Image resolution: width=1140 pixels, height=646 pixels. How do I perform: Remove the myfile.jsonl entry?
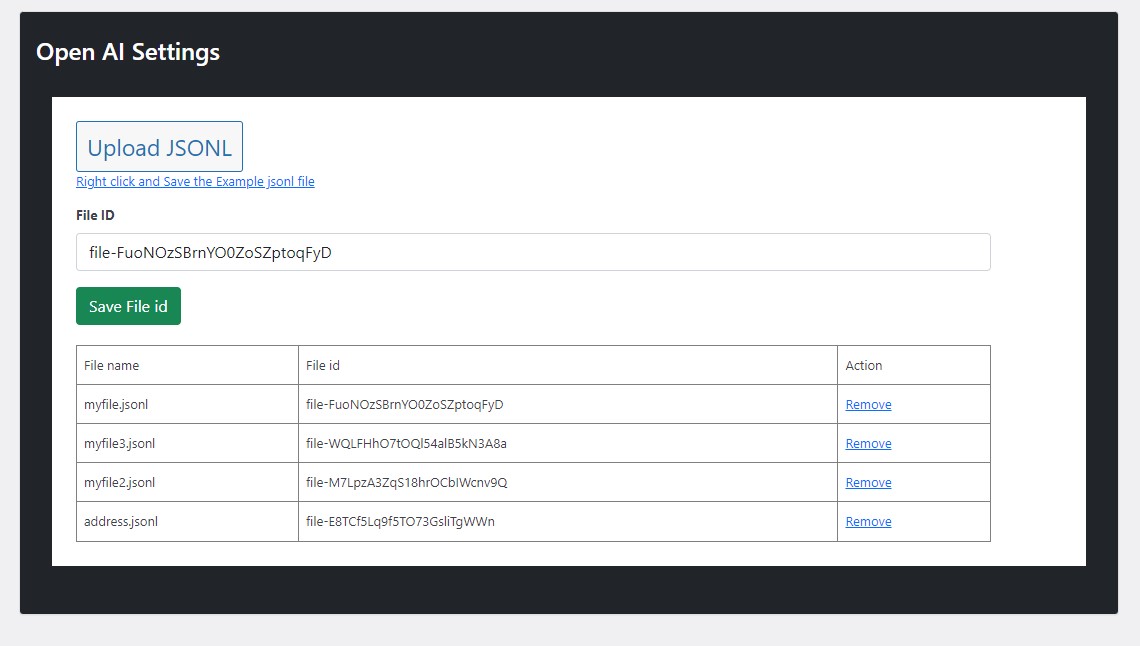click(x=868, y=405)
